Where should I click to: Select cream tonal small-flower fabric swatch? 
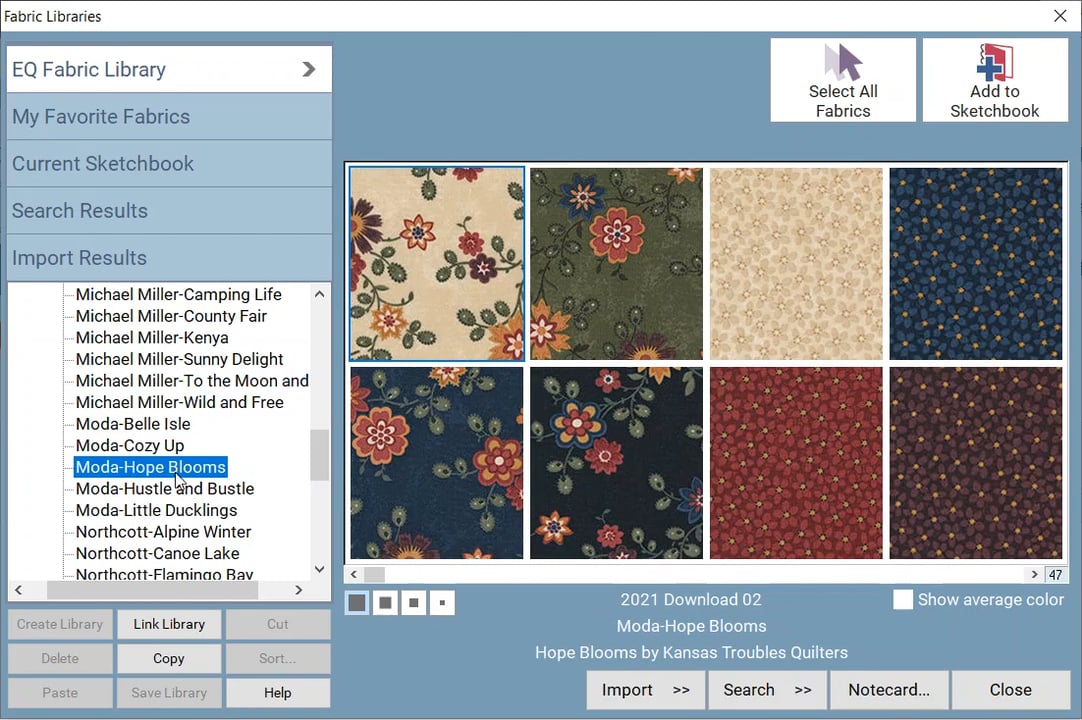tap(796, 264)
